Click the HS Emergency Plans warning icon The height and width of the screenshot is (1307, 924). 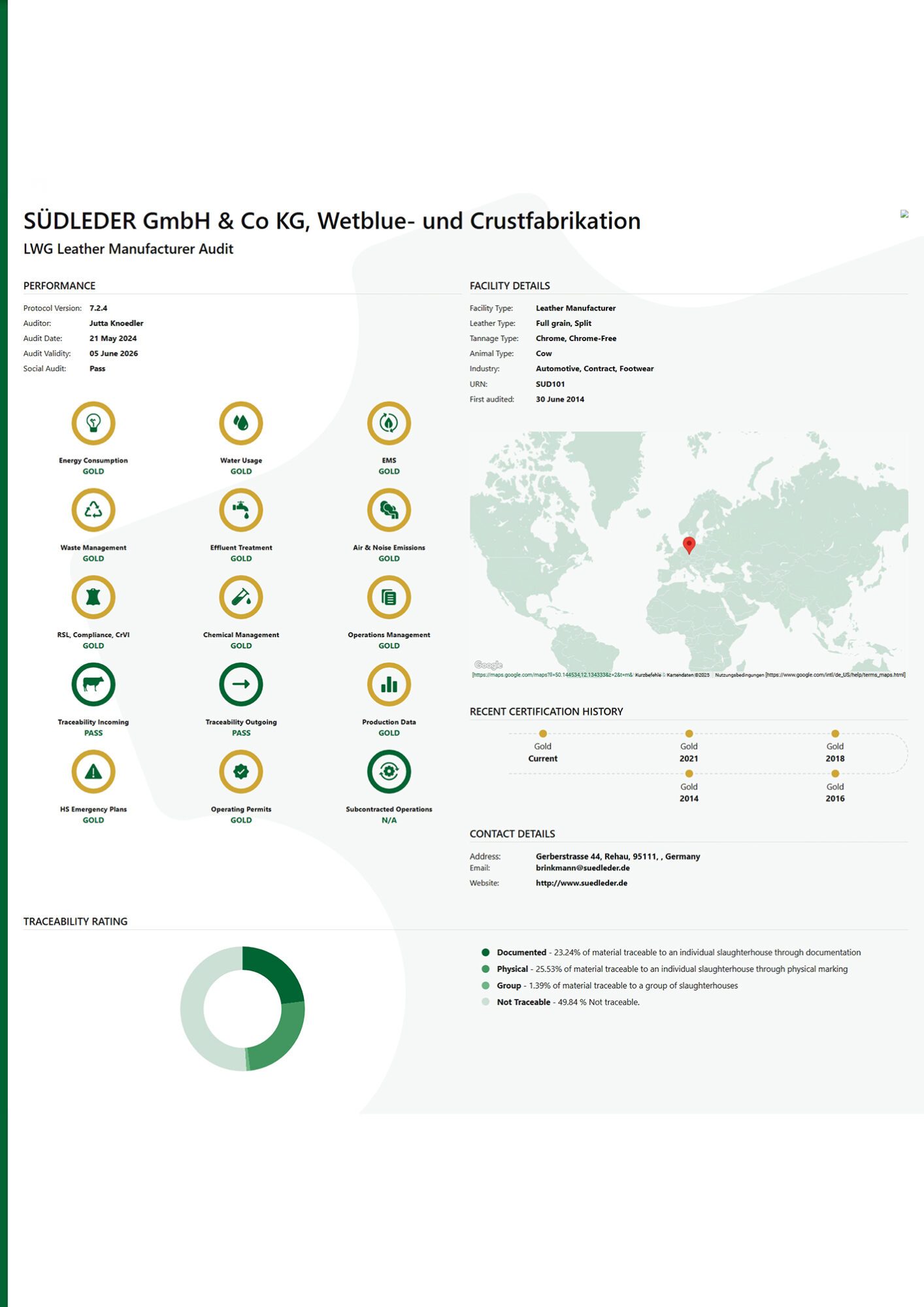point(93,772)
